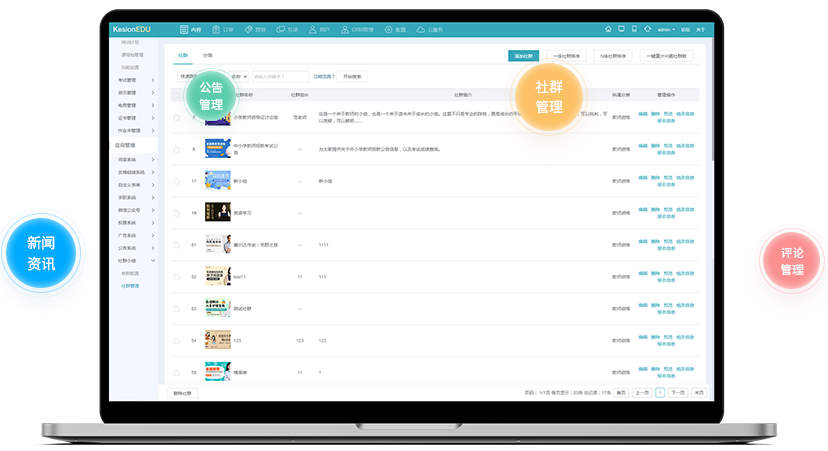Select the checkbox for 新小组 row
Screen dimensions: 828x451
point(177,181)
